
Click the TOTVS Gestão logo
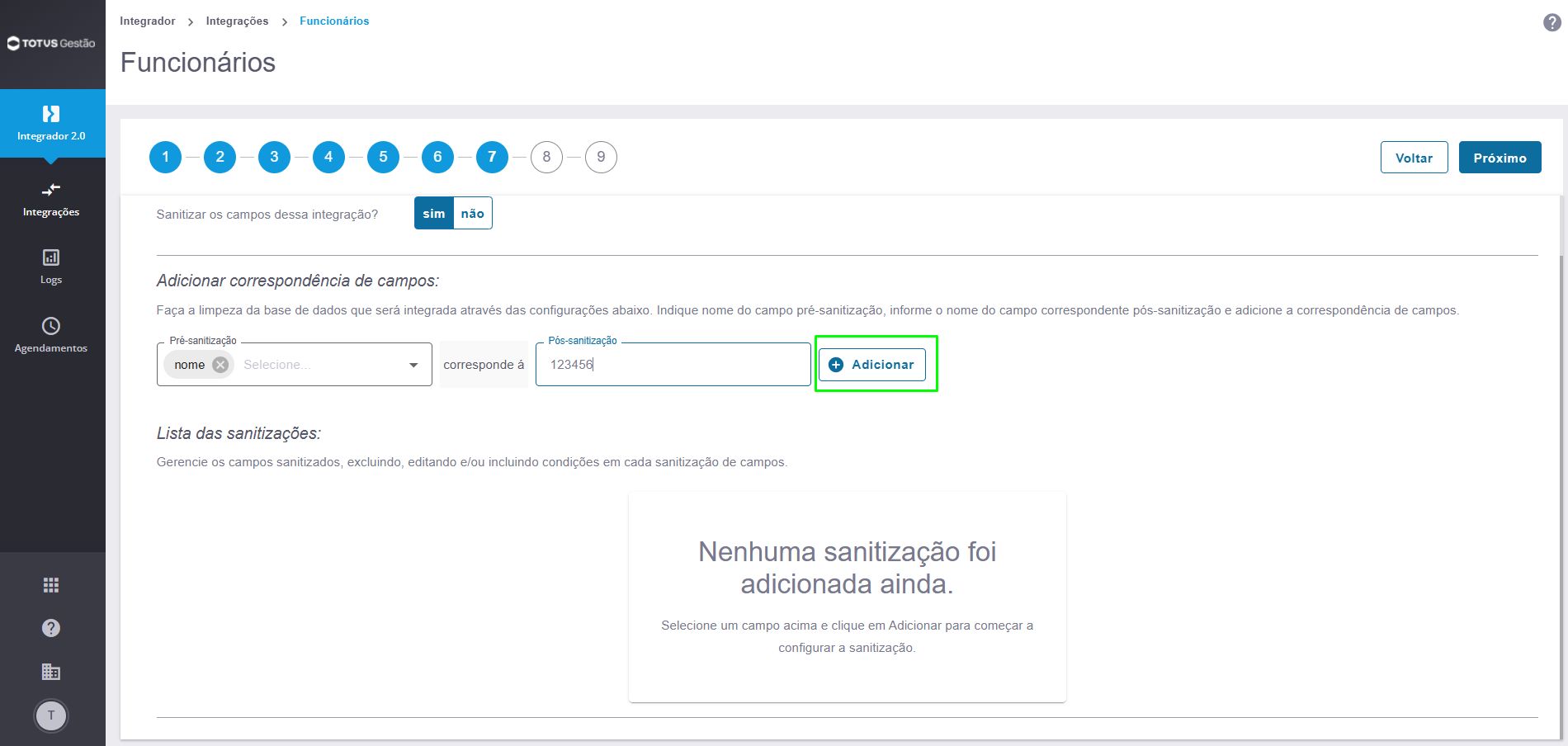tap(51, 43)
